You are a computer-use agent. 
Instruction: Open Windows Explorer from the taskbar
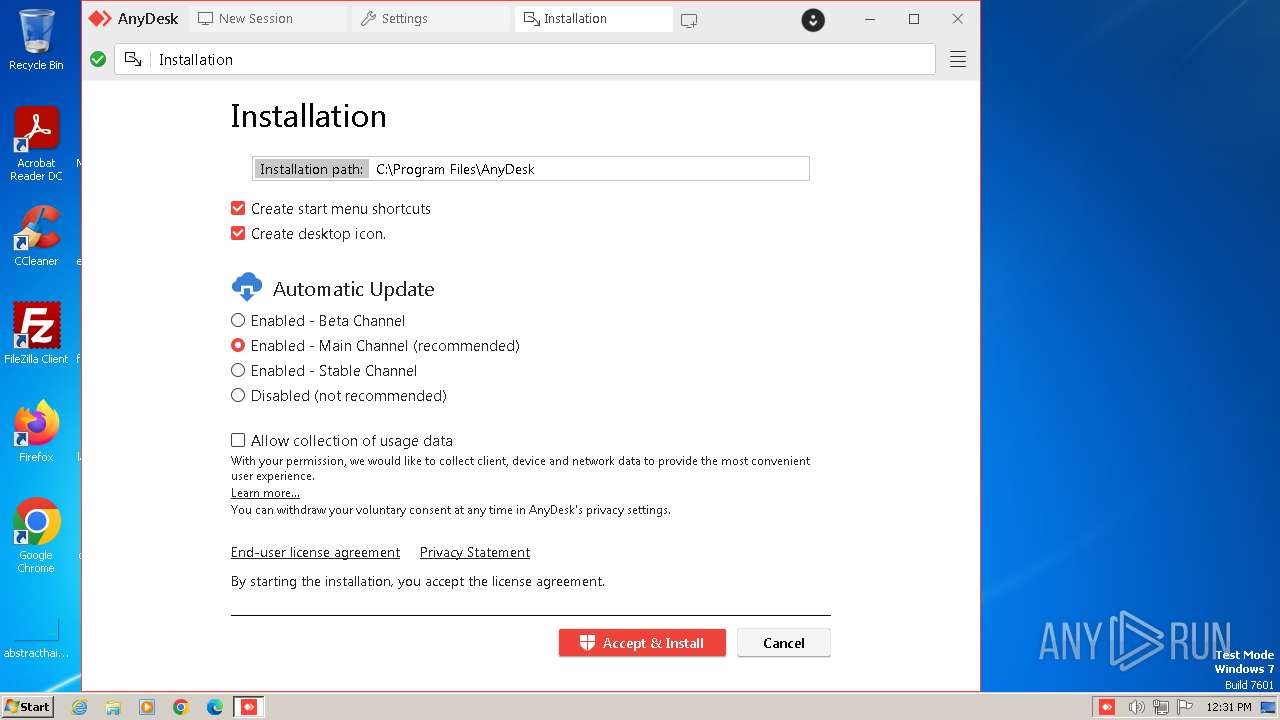point(113,707)
